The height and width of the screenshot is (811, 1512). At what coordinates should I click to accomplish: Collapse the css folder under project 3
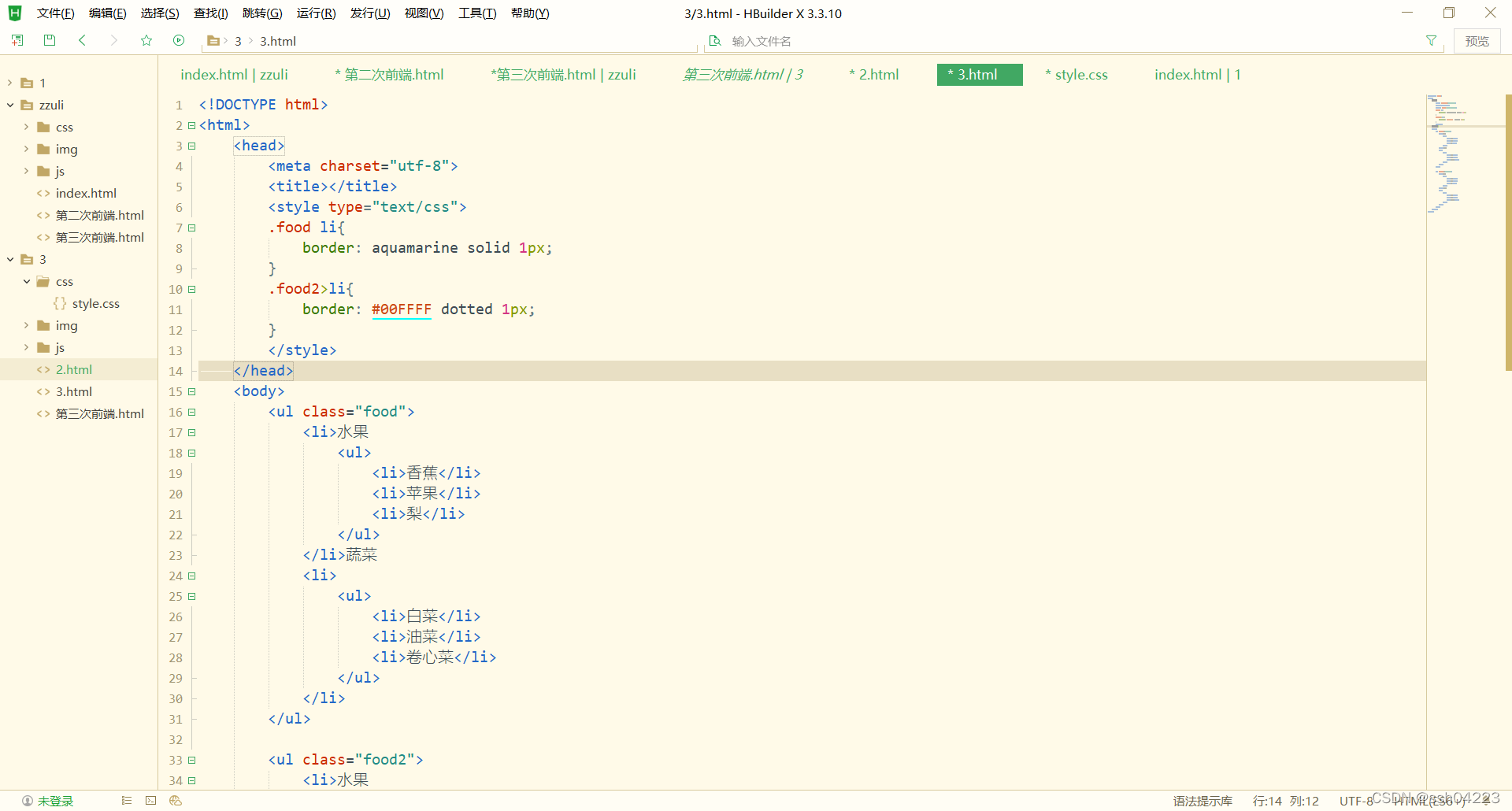click(26, 281)
